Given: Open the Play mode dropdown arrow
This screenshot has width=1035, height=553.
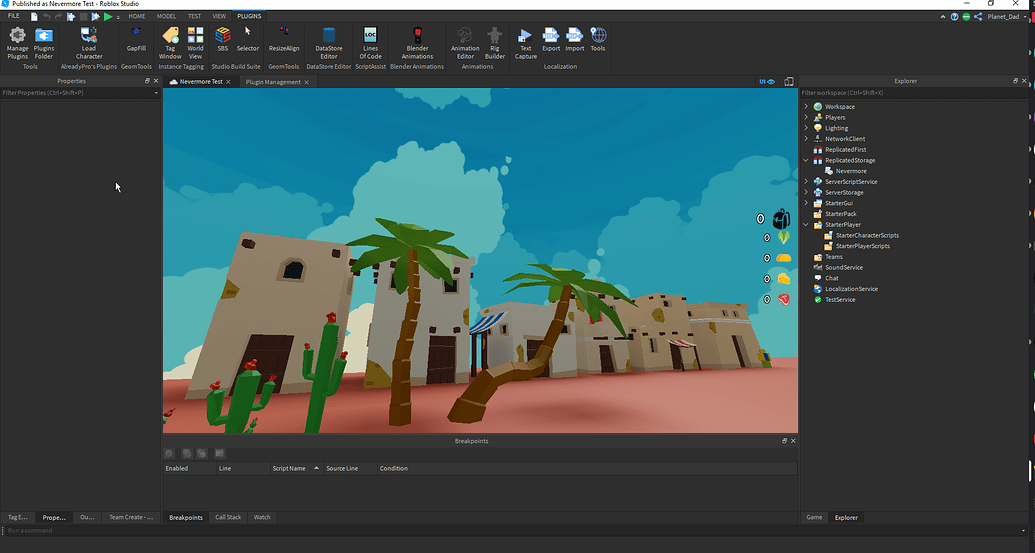Looking at the screenshot, I should [118, 17].
